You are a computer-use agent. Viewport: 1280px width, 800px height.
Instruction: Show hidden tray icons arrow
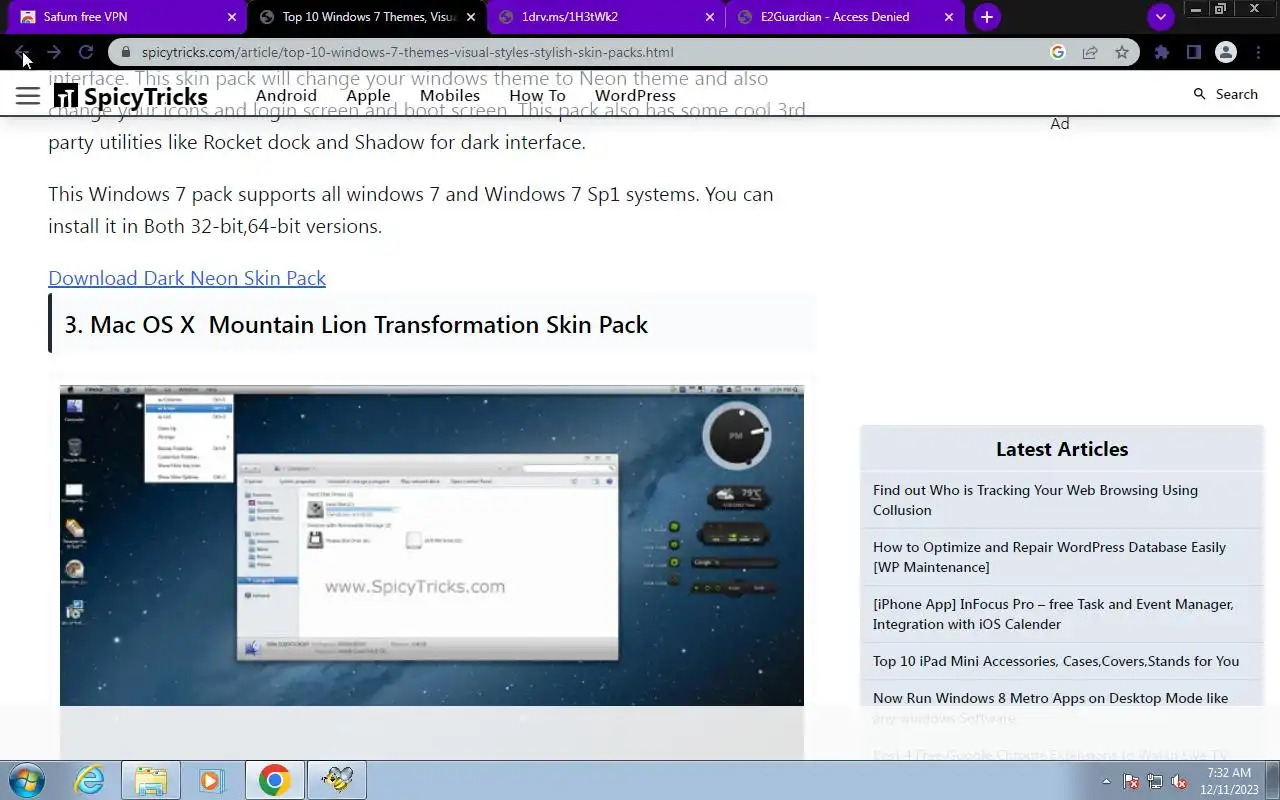tap(1106, 782)
